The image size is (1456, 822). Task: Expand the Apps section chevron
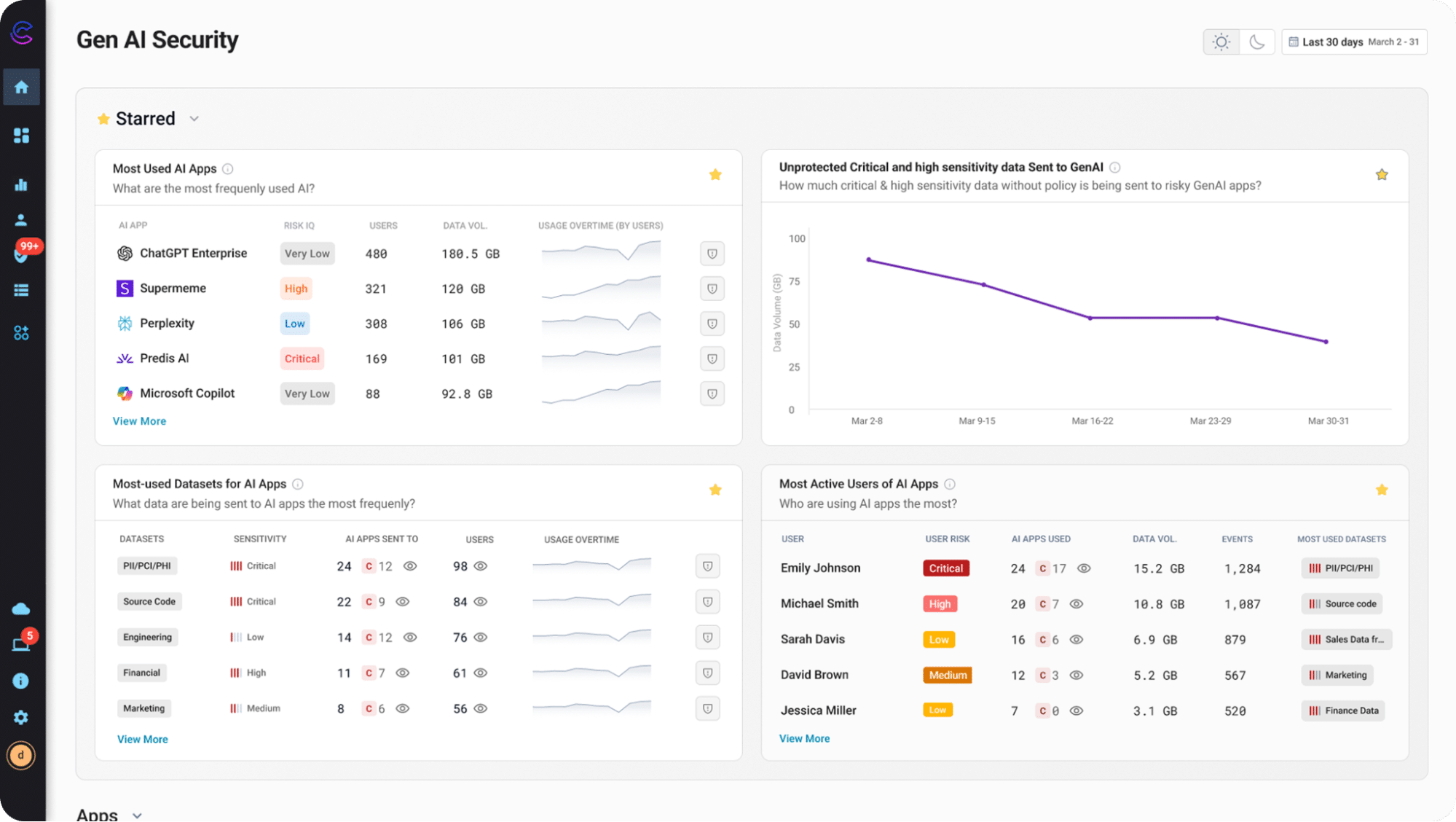(x=137, y=815)
